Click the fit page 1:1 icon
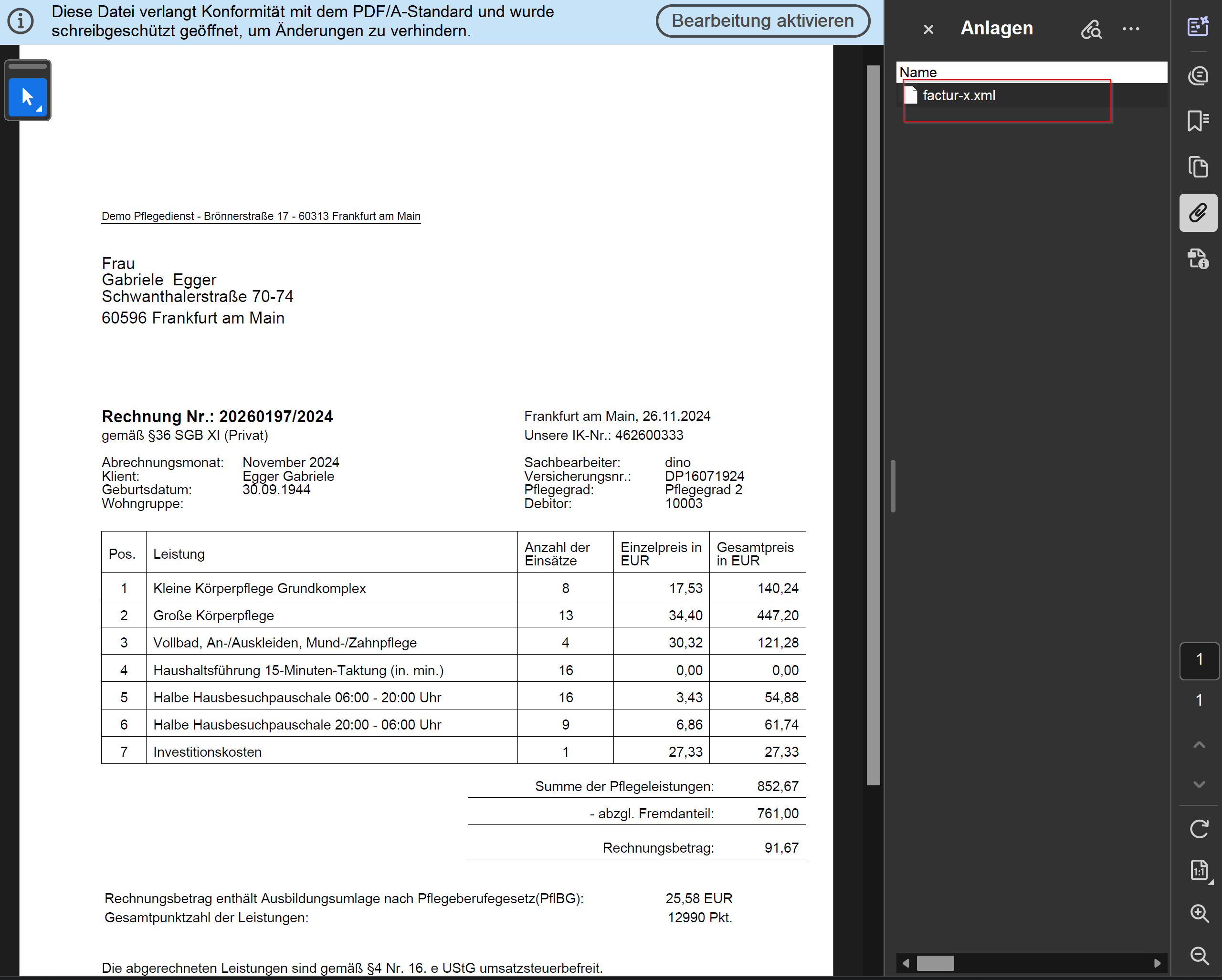This screenshot has width=1222, height=980. (x=1199, y=870)
